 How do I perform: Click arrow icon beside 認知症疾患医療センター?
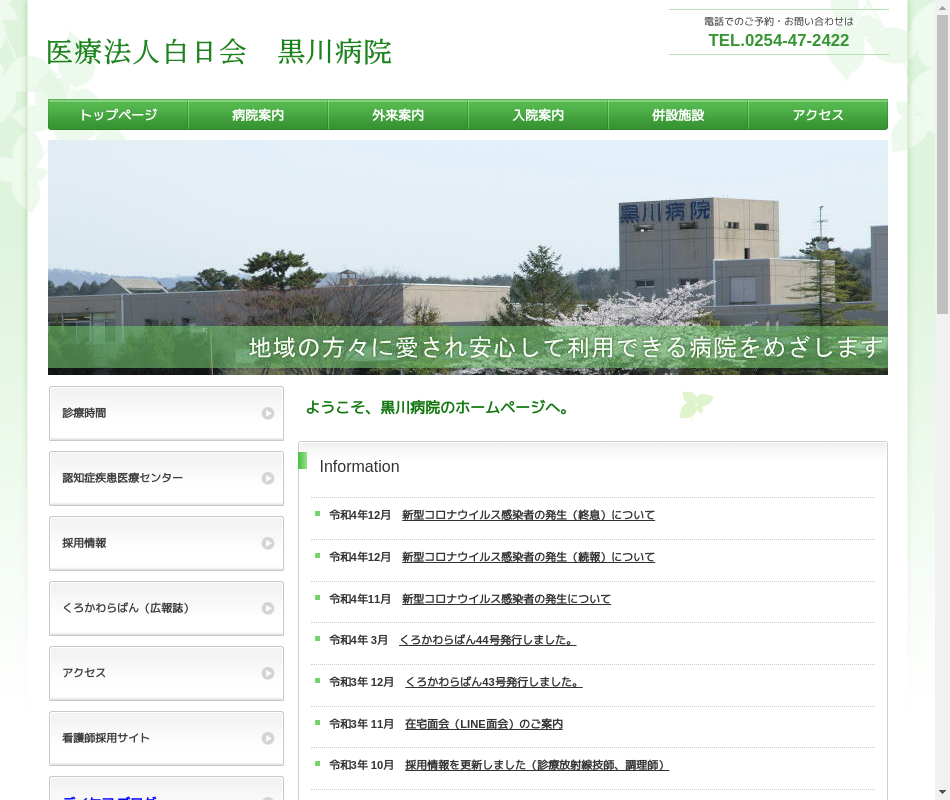pyautogui.click(x=267, y=478)
